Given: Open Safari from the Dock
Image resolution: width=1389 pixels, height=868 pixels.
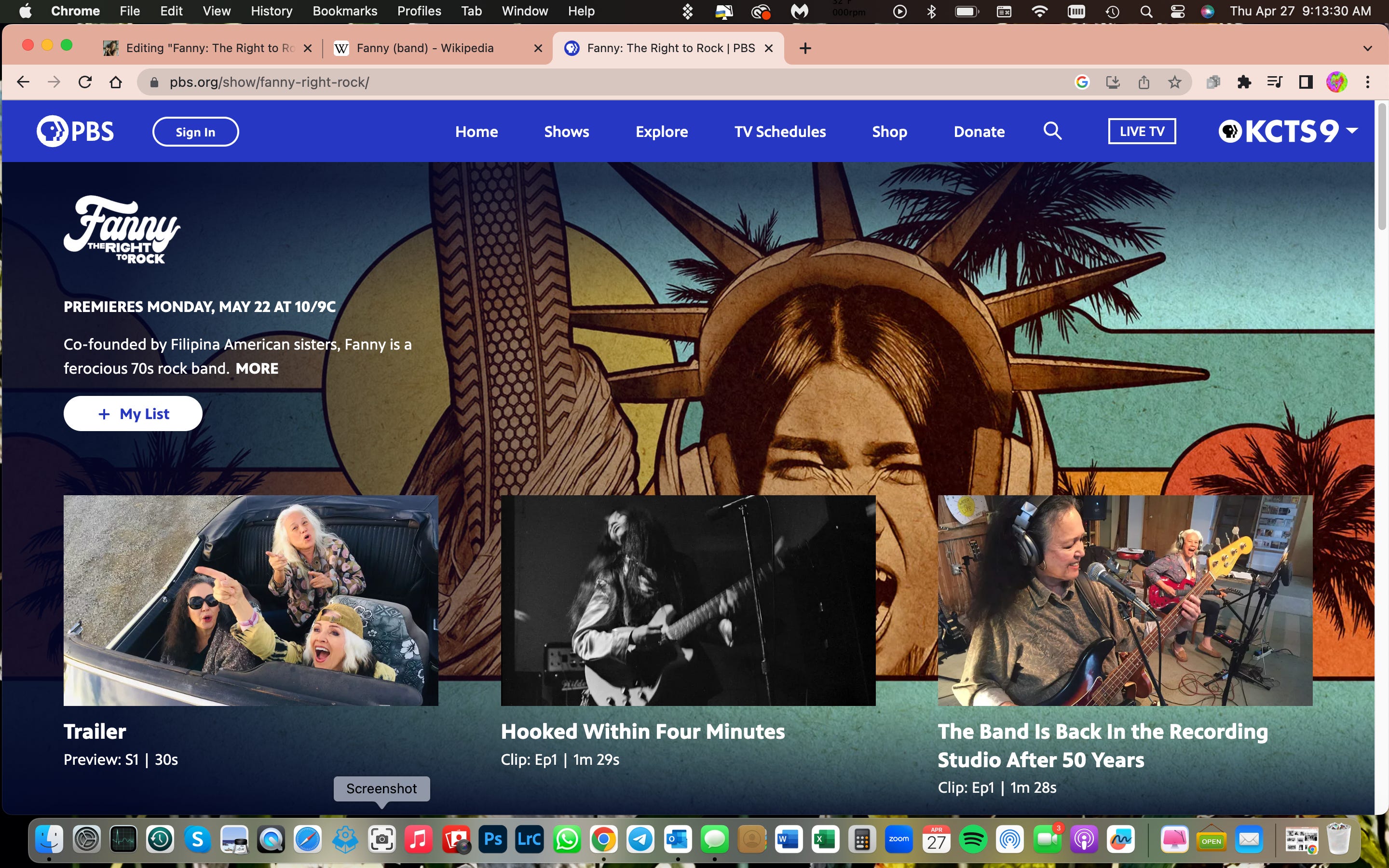Looking at the screenshot, I should [308, 840].
